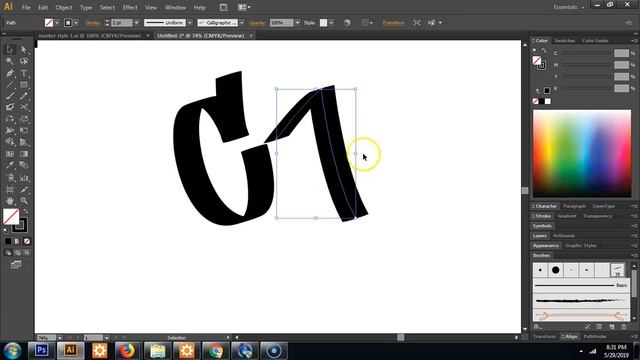
Task: Launch Photoshop from the taskbar
Action: point(41,351)
